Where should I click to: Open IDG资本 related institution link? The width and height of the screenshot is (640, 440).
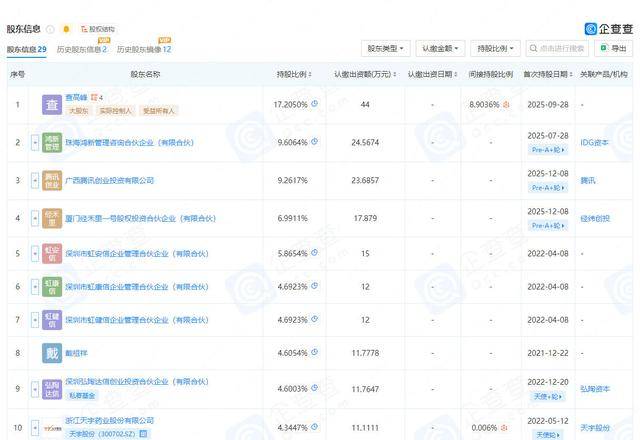pos(594,142)
